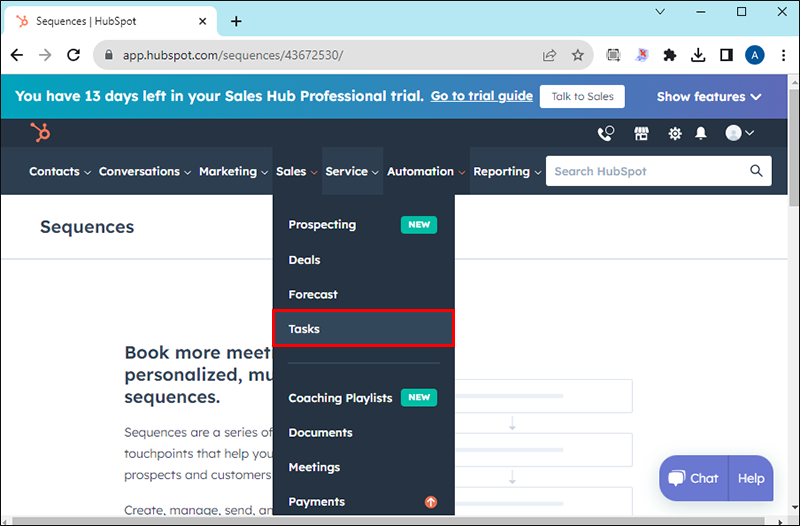800x526 pixels.
Task: Expand the Conversations menu
Action: [145, 171]
